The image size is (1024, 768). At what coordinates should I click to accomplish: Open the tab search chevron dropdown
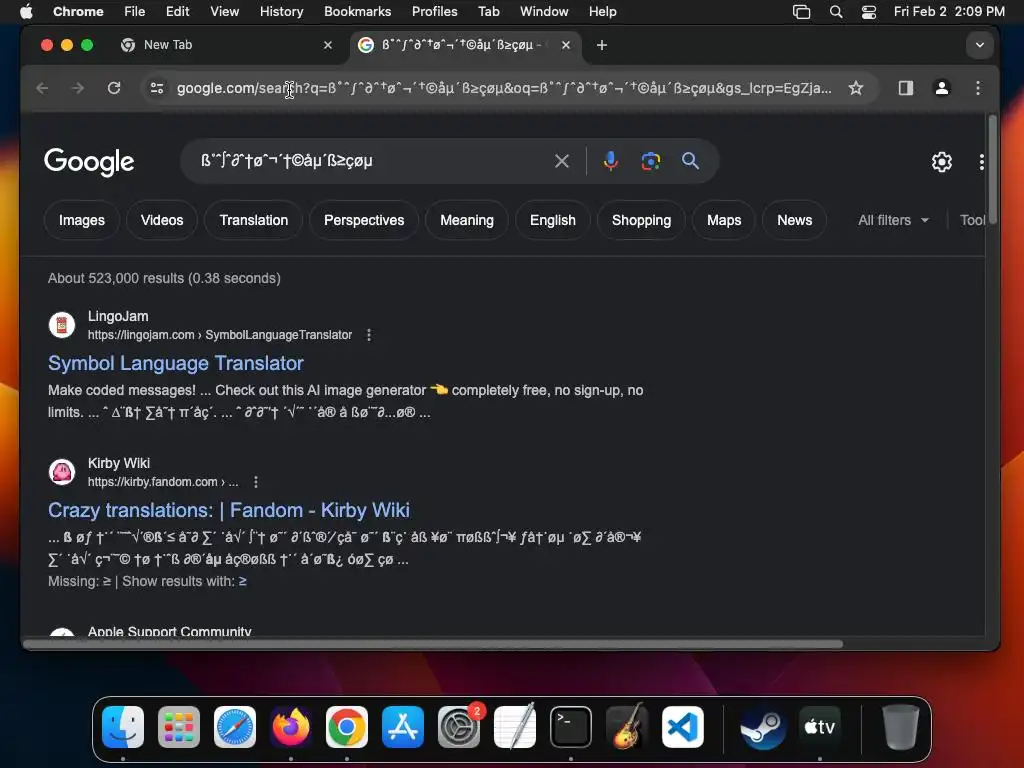(980, 45)
